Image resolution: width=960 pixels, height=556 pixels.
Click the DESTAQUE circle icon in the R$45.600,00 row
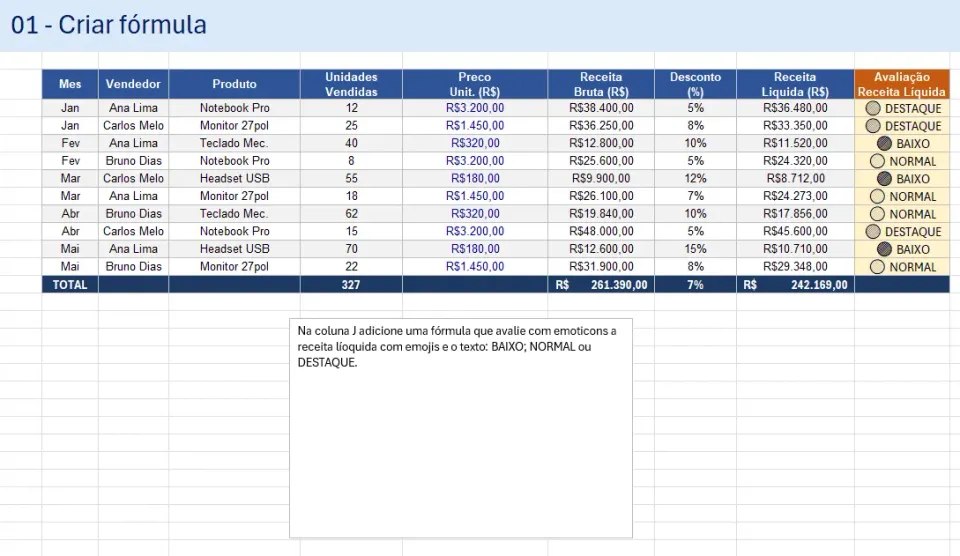click(x=873, y=231)
